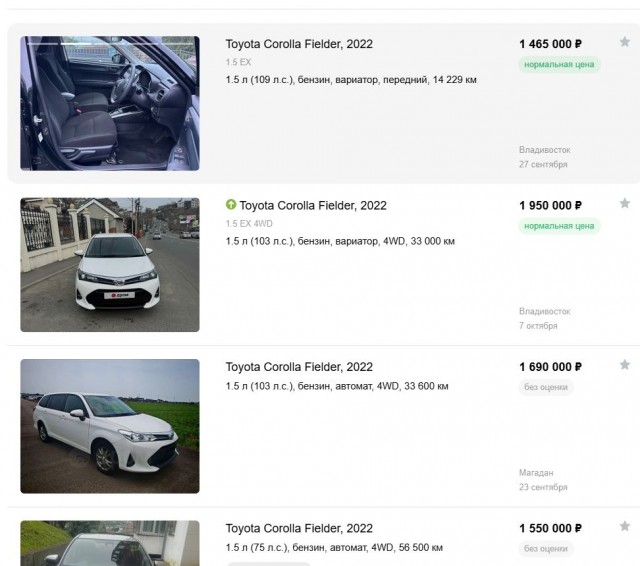Screen dimensions: 640x566
Task: Click the green promoted arrow icon beside the title
Action: click(231, 204)
